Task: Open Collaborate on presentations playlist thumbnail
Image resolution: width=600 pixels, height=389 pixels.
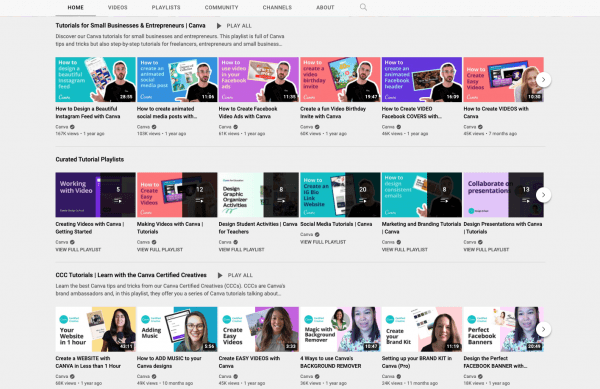Action: pyautogui.click(x=503, y=195)
